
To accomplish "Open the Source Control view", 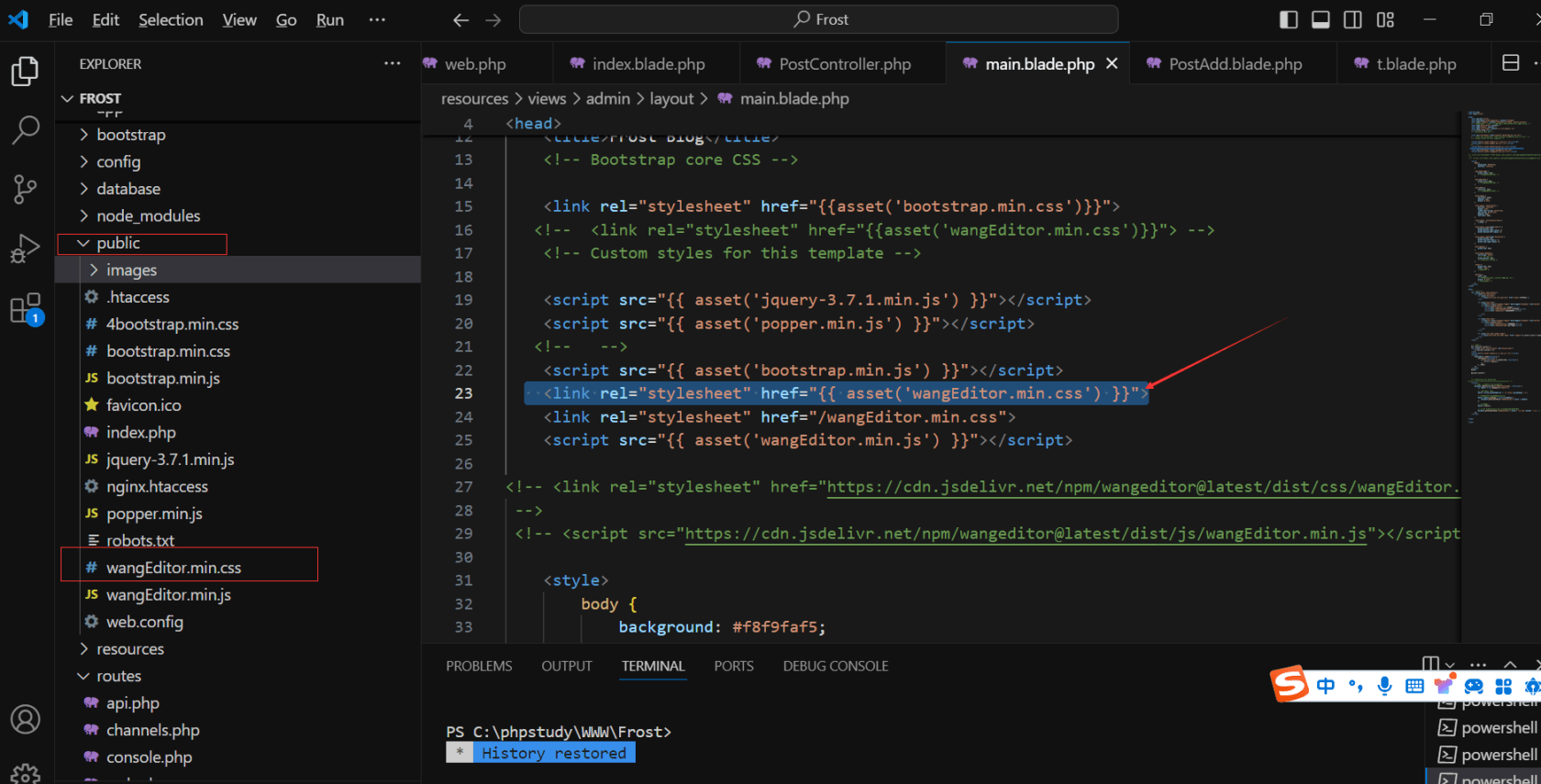I will [x=25, y=189].
